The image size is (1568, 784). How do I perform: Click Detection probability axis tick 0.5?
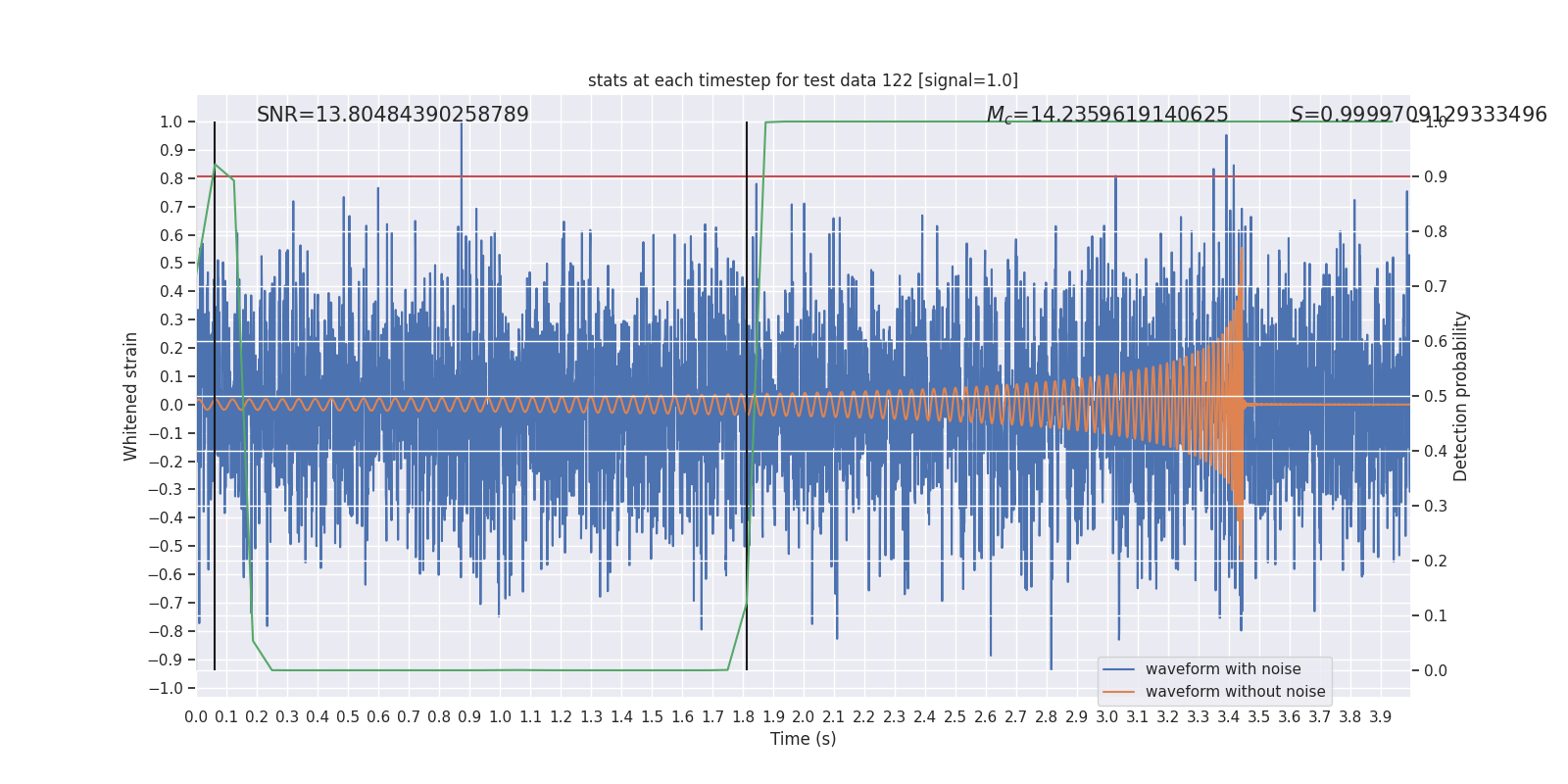click(x=1436, y=397)
